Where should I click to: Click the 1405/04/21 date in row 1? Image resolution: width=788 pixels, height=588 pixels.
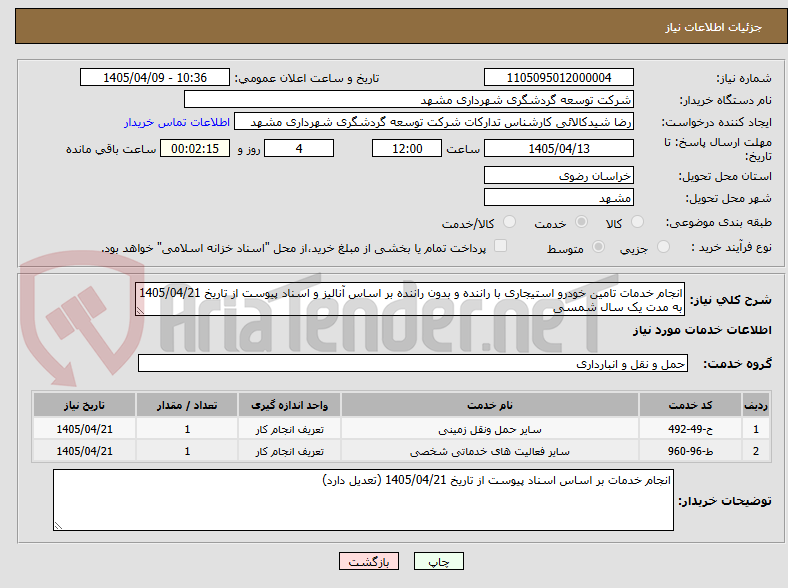(x=84, y=429)
